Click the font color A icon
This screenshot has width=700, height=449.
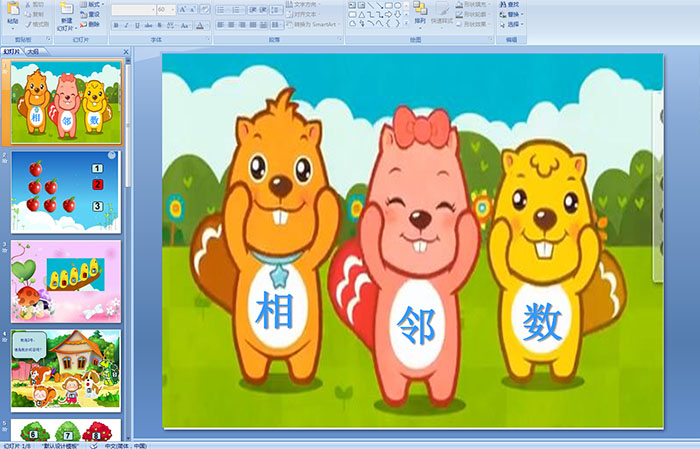click(x=201, y=25)
